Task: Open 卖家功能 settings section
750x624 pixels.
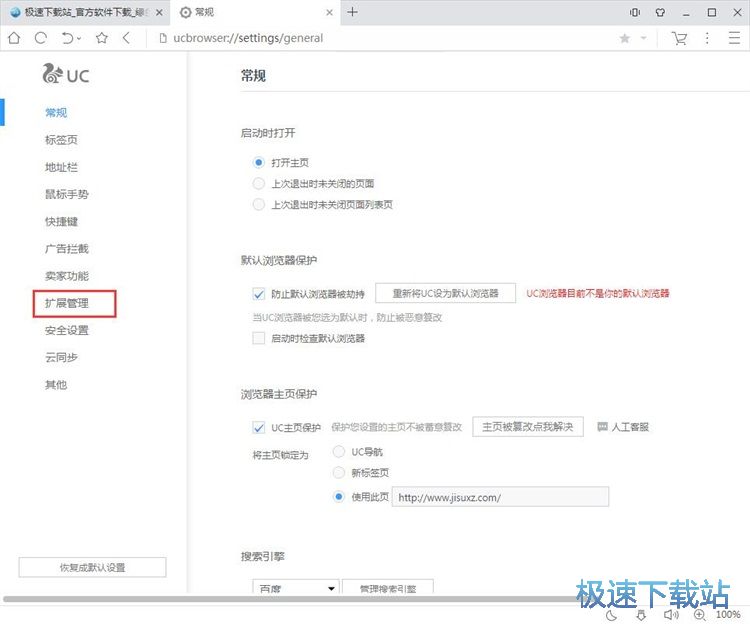Action: (66, 276)
